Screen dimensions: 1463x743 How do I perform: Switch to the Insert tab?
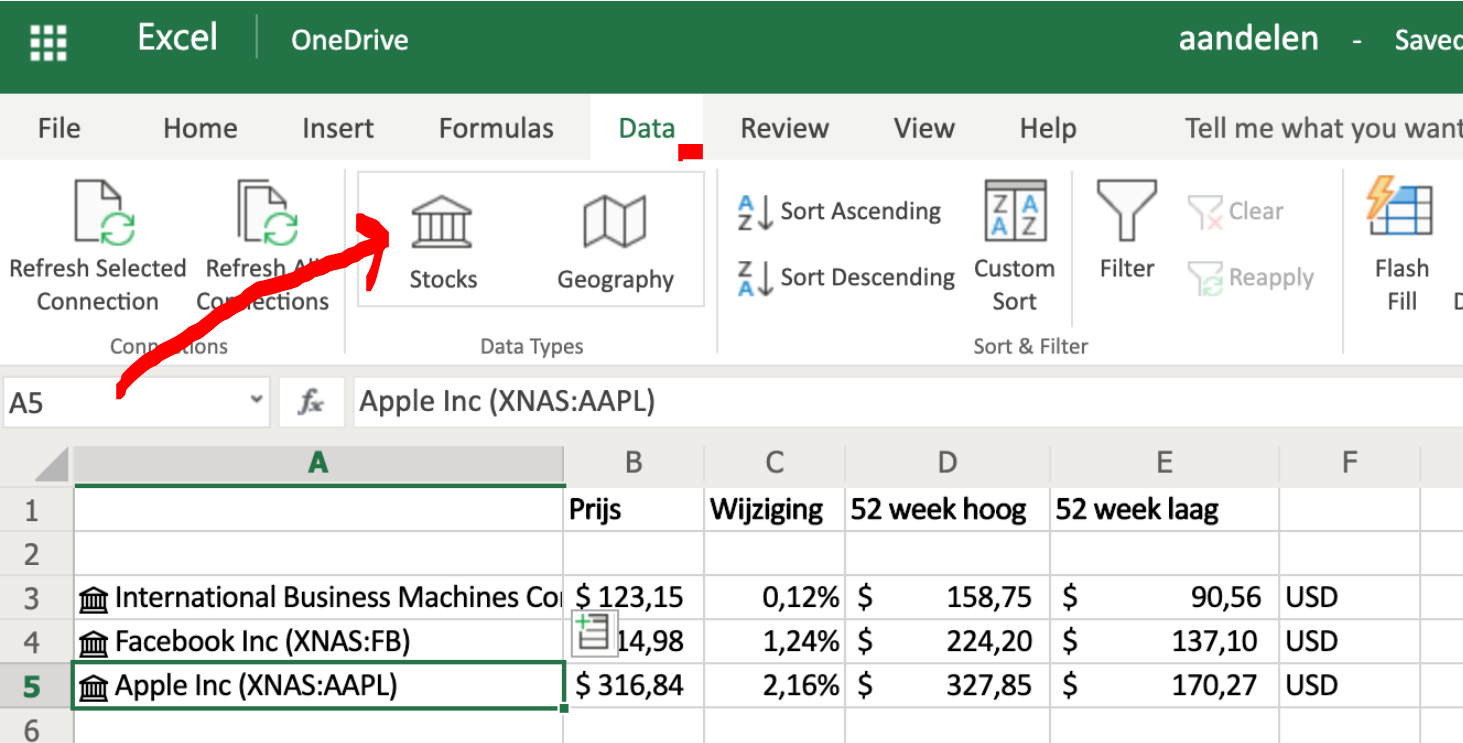pos(338,128)
